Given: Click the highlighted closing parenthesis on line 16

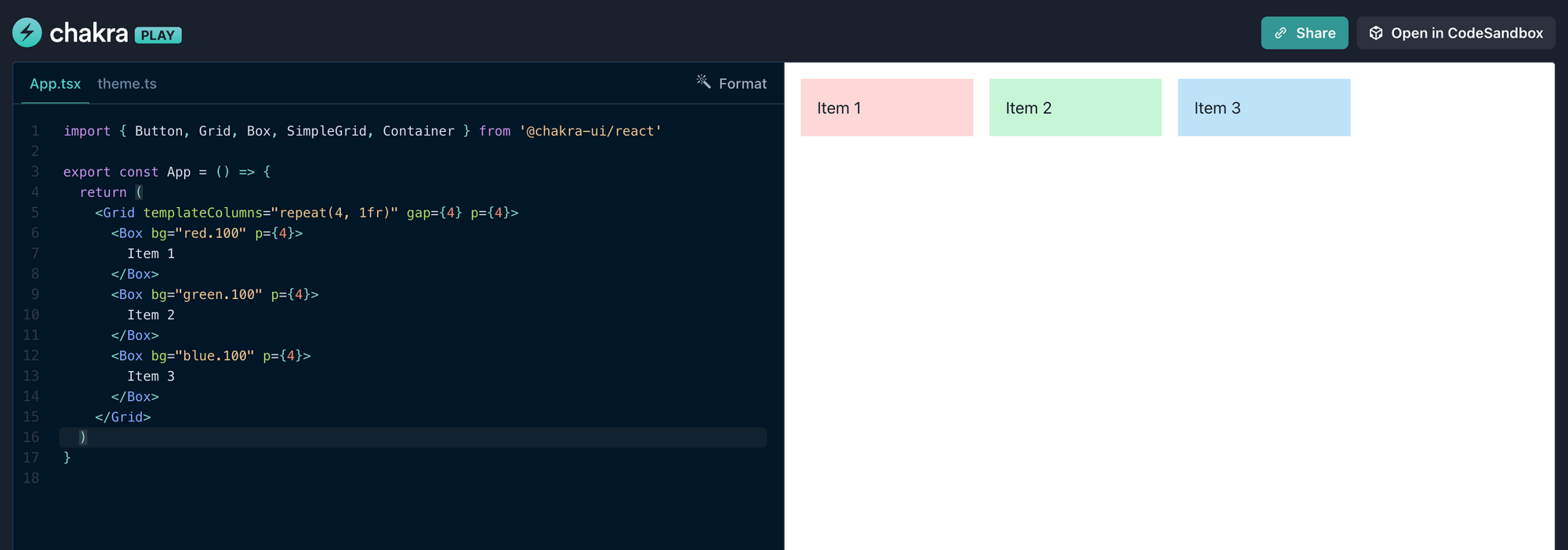Looking at the screenshot, I should tap(83, 437).
